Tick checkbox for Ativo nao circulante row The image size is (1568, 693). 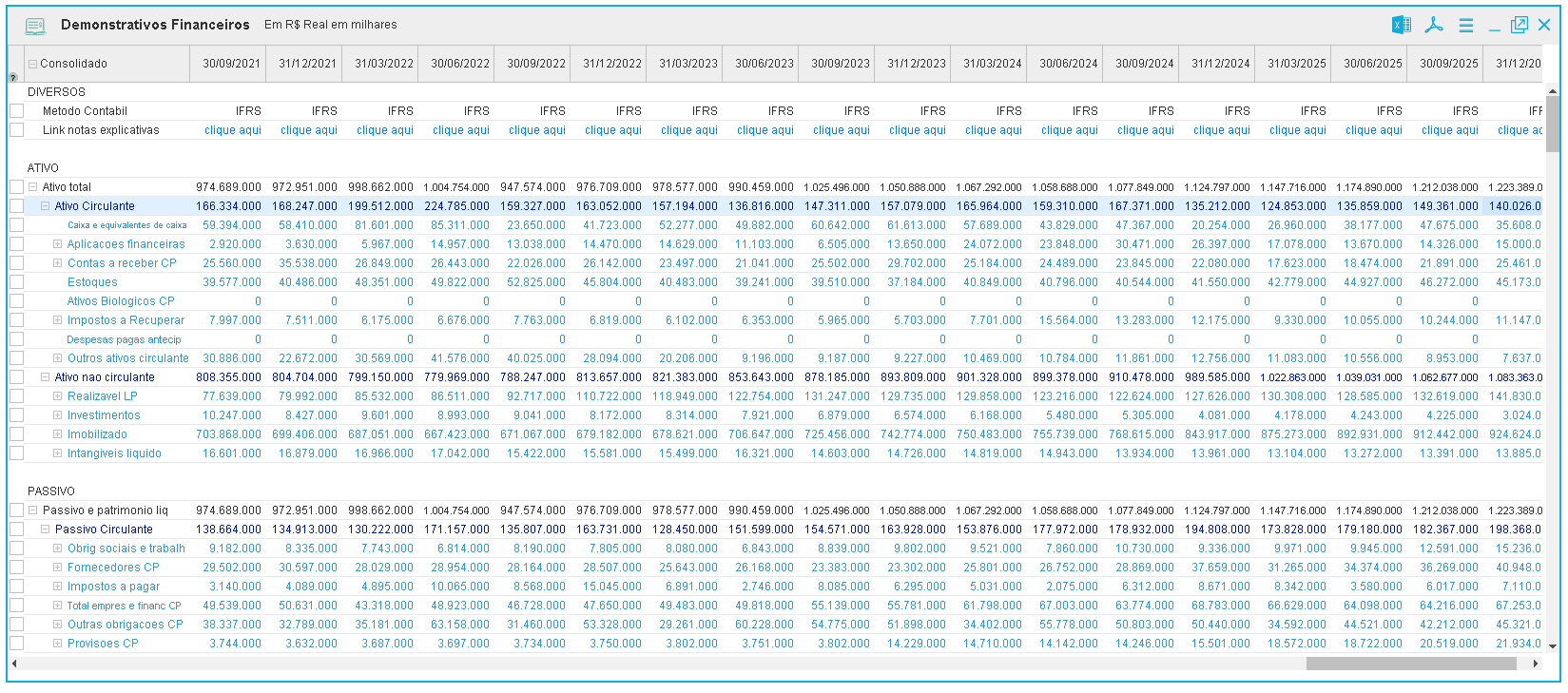point(16,377)
